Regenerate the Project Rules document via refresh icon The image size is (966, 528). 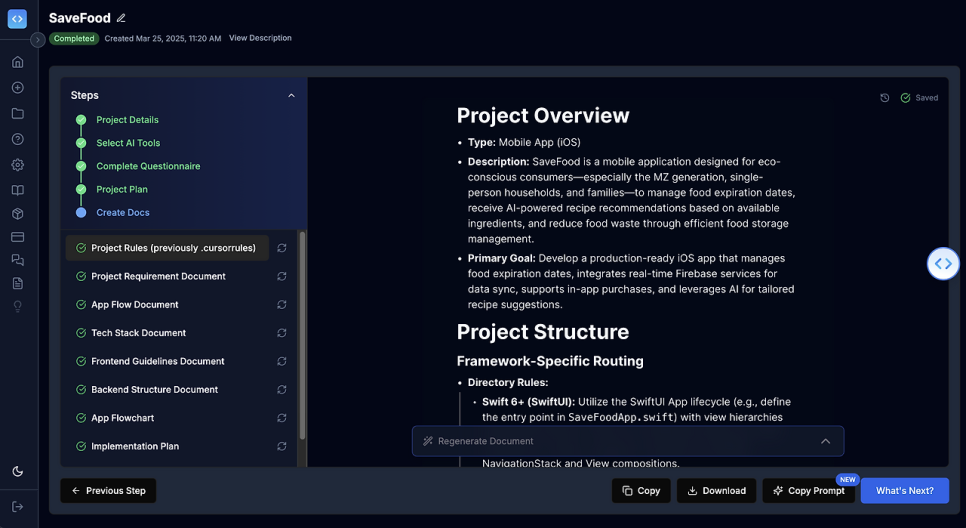point(282,248)
